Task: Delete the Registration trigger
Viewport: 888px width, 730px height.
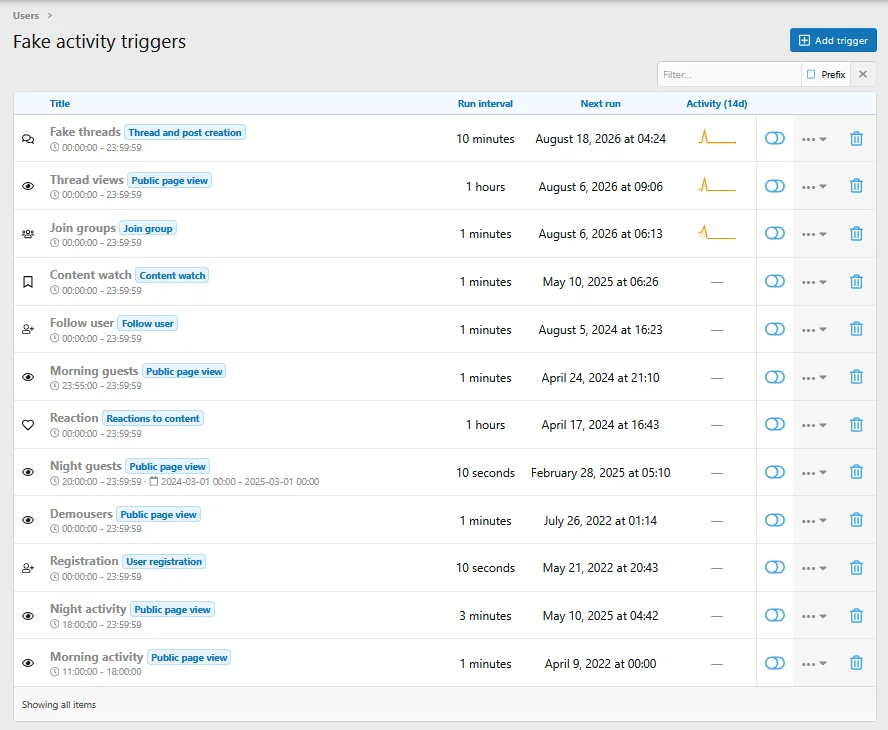Action: click(856, 567)
